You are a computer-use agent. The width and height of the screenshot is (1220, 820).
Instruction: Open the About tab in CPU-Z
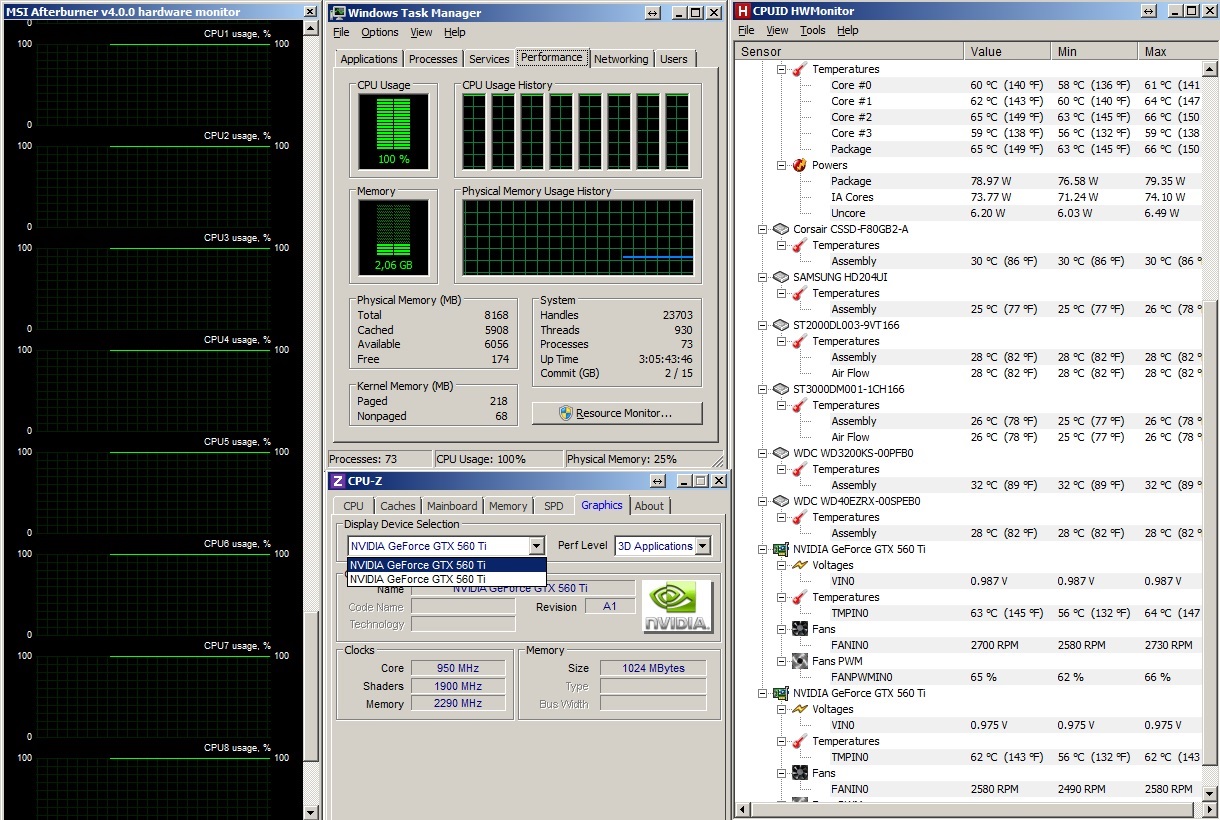649,506
